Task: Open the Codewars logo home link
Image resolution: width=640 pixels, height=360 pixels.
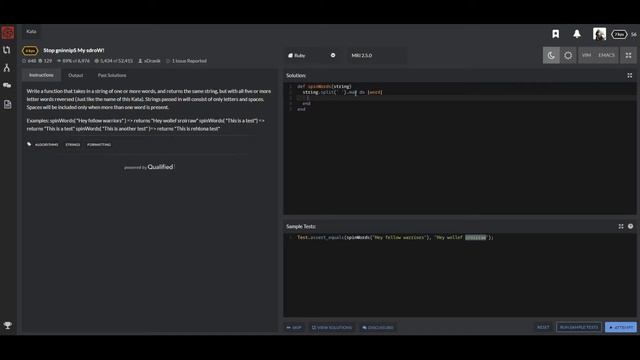Action: (8, 33)
